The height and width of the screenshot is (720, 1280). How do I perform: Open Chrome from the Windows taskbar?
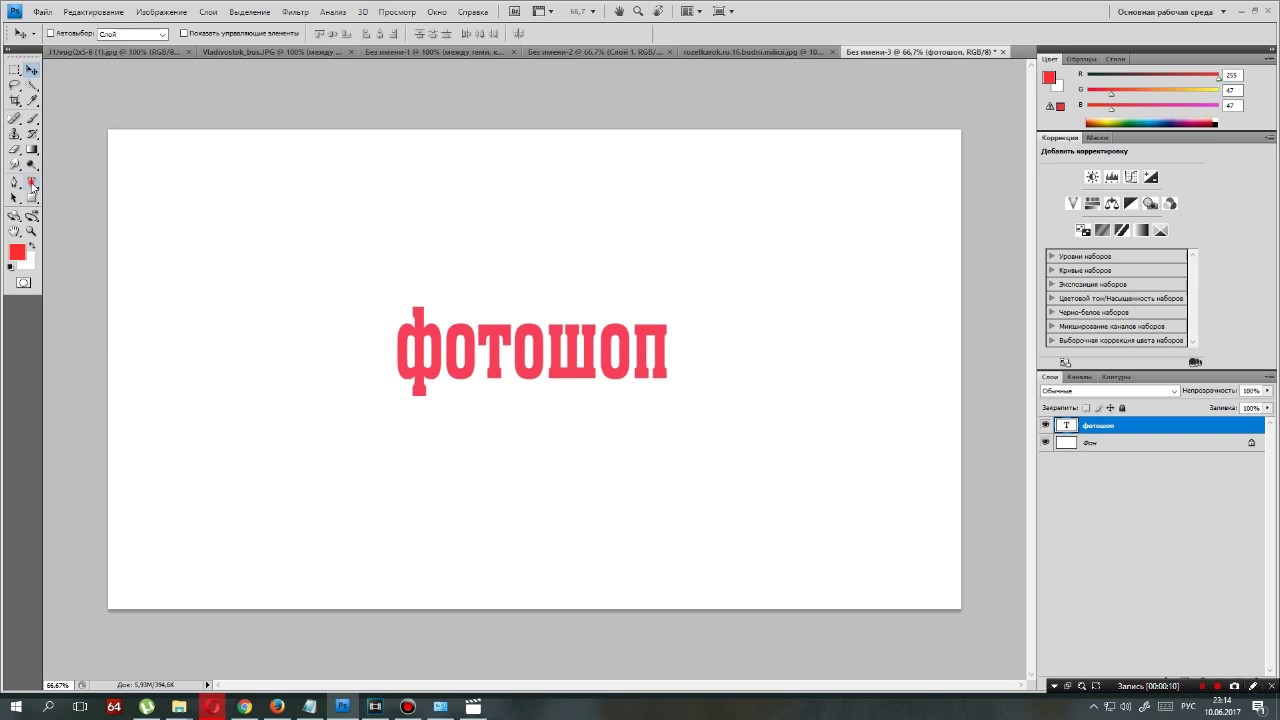(244, 707)
